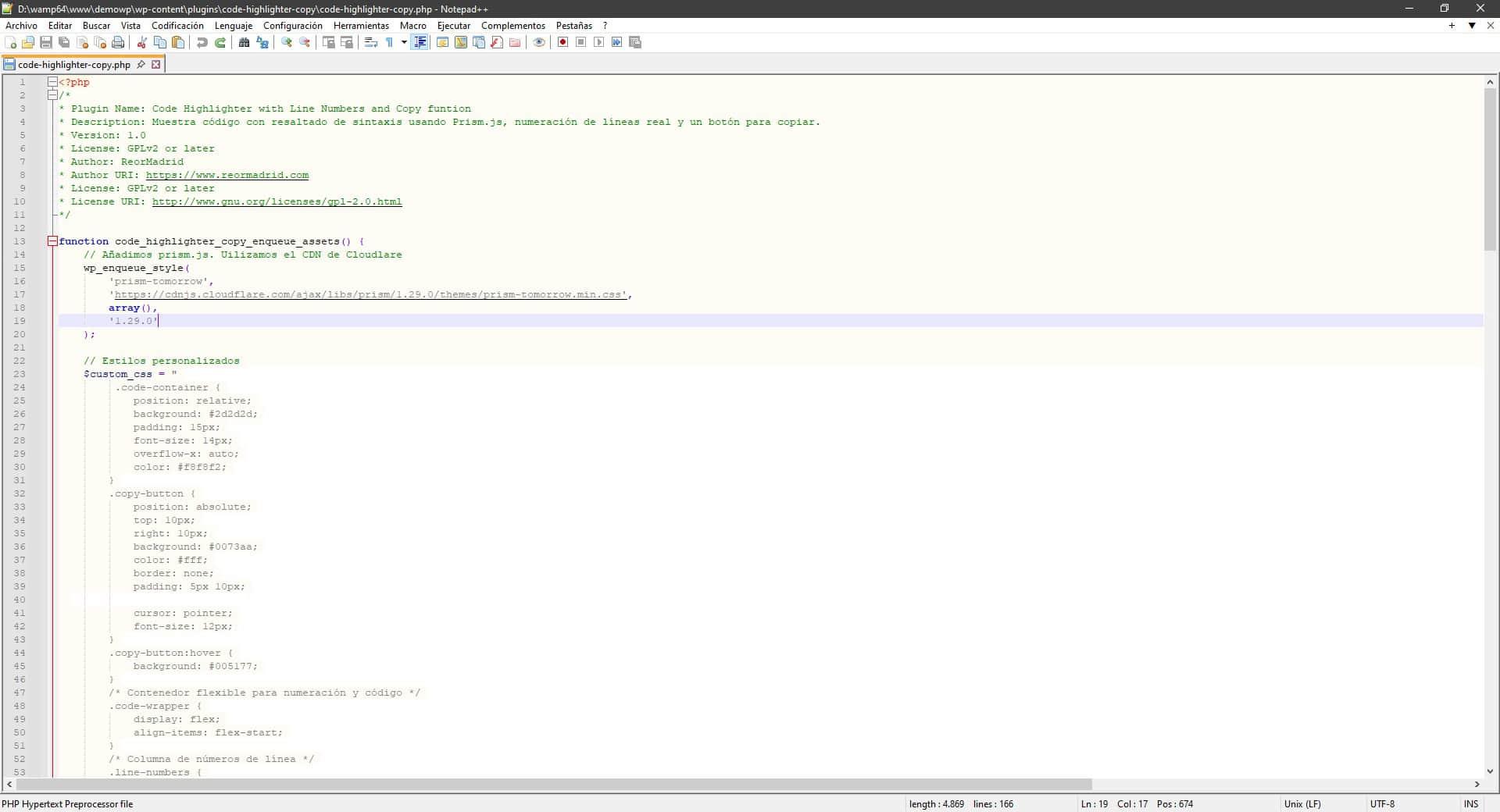Click the Close All documents toolbar icon
The width and height of the screenshot is (1500, 812).
point(100,42)
